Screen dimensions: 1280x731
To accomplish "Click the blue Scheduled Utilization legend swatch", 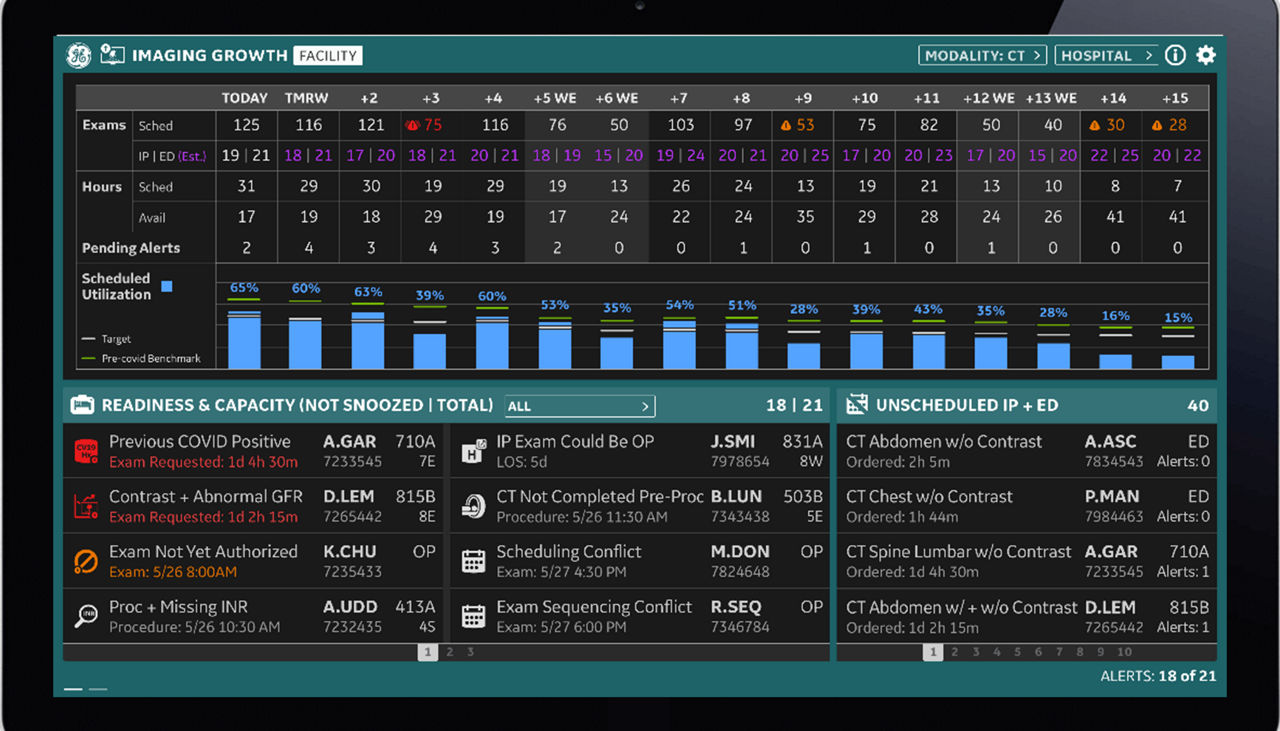I will pos(167,287).
